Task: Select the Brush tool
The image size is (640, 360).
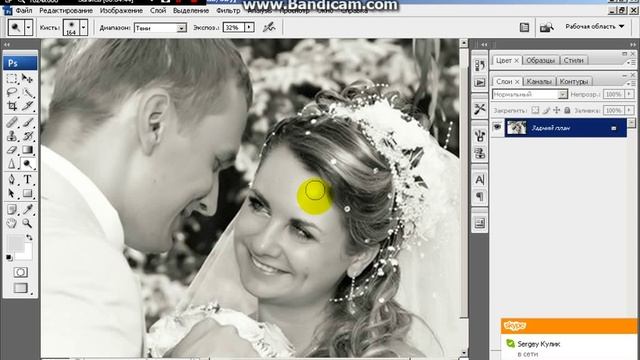Action: tap(27, 122)
